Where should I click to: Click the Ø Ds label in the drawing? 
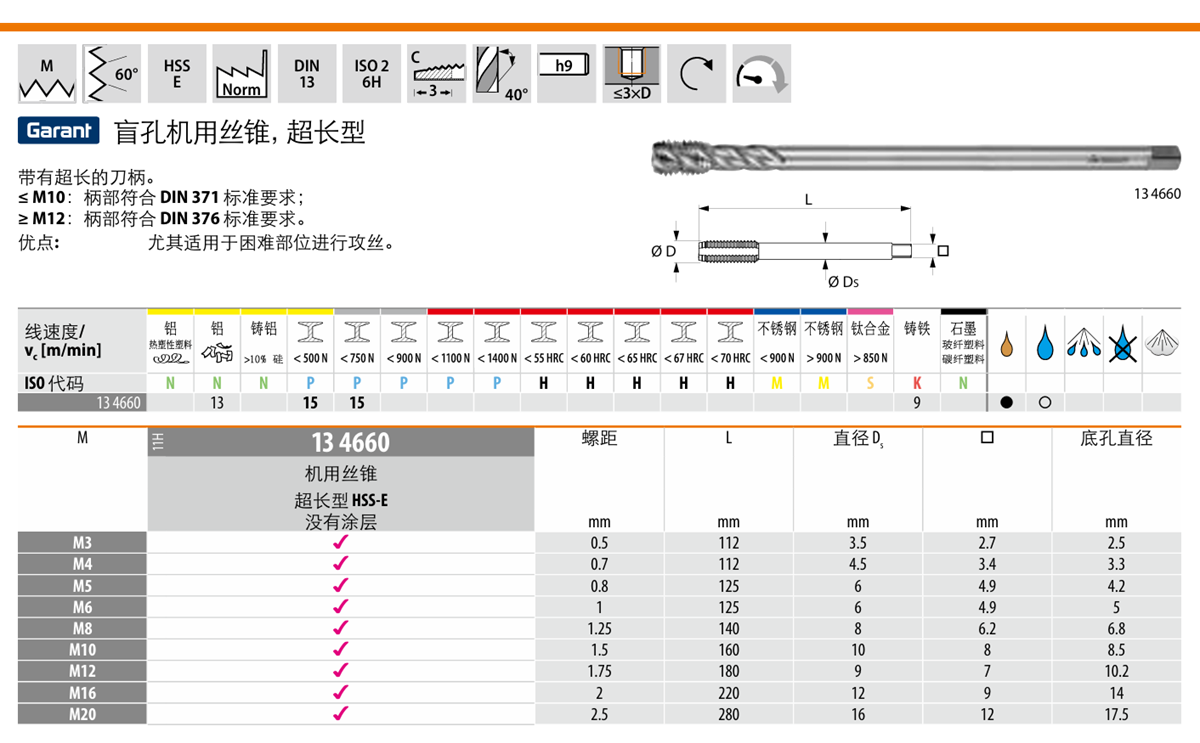[843, 282]
